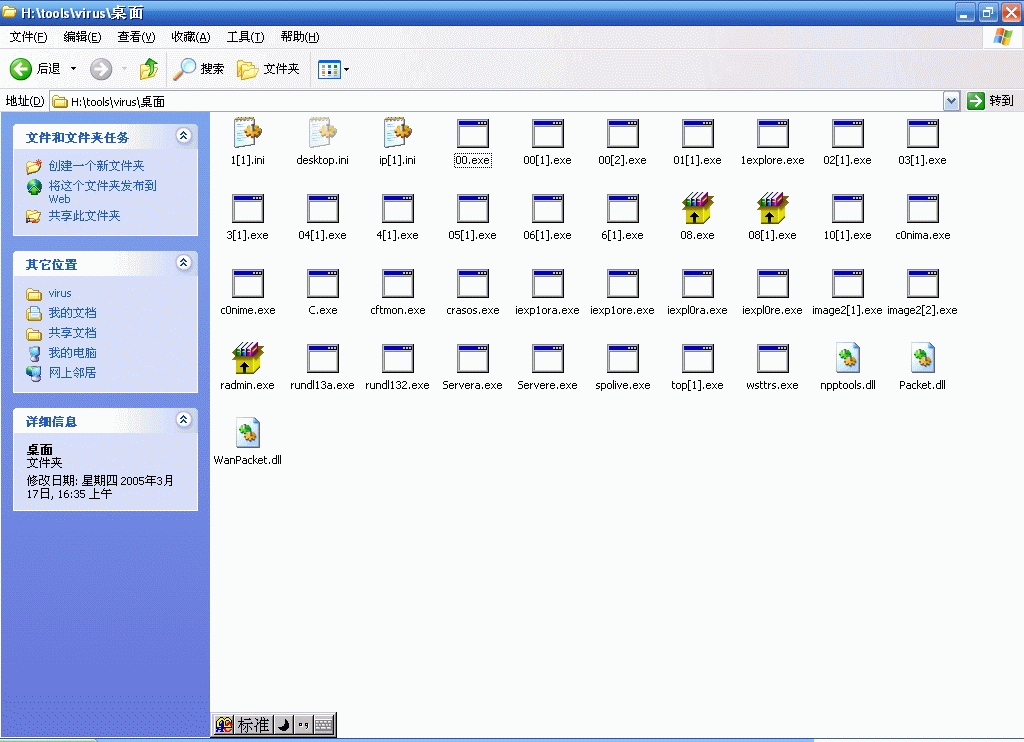Image resolution: width=1024 pixels, height=742 pixels.
Task: Collapse the 其它位置 panel
Action: pyautogui.click(x=184, y=263)
